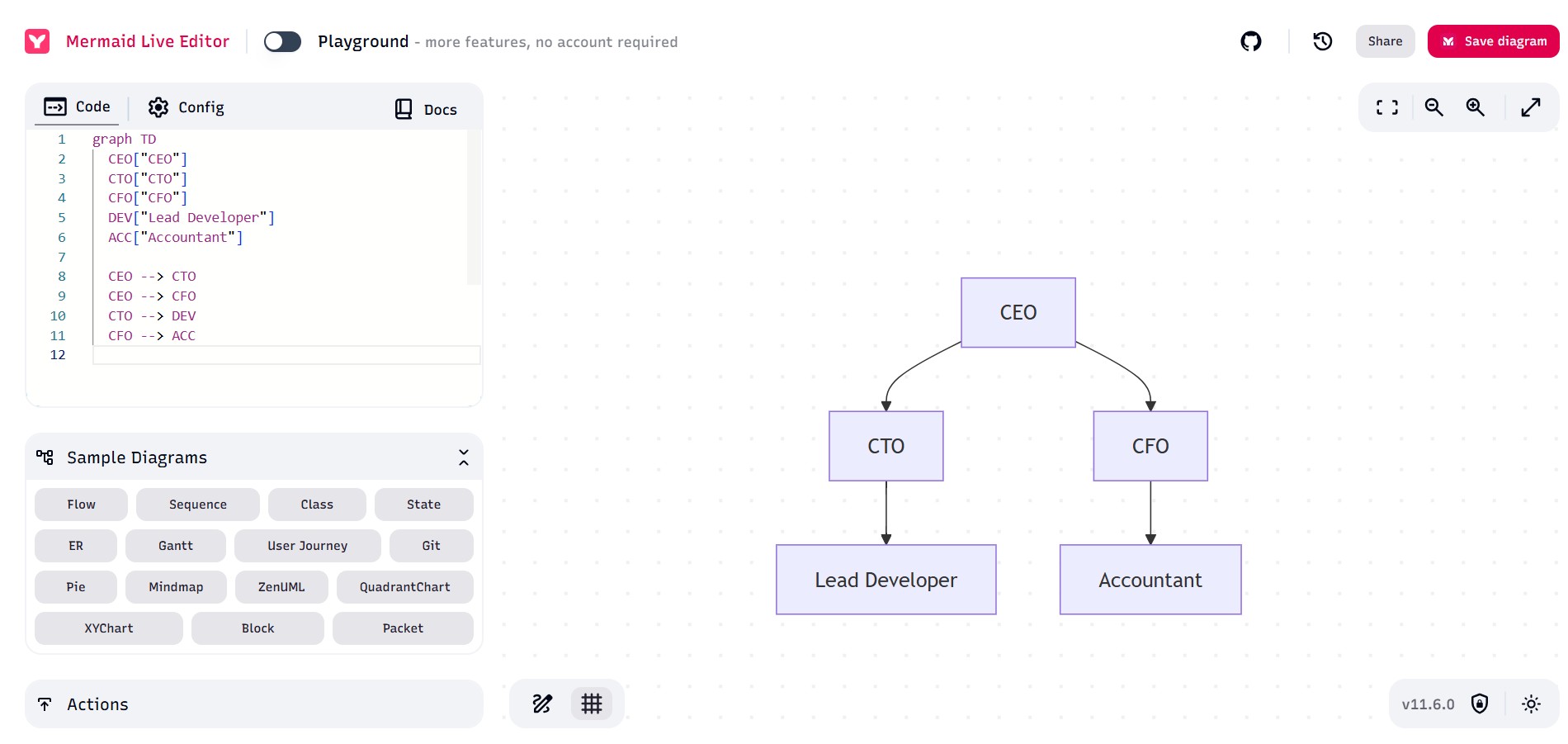Load the User Journey sample diagram
The image size is (1568, 744).
coord(308,546)
